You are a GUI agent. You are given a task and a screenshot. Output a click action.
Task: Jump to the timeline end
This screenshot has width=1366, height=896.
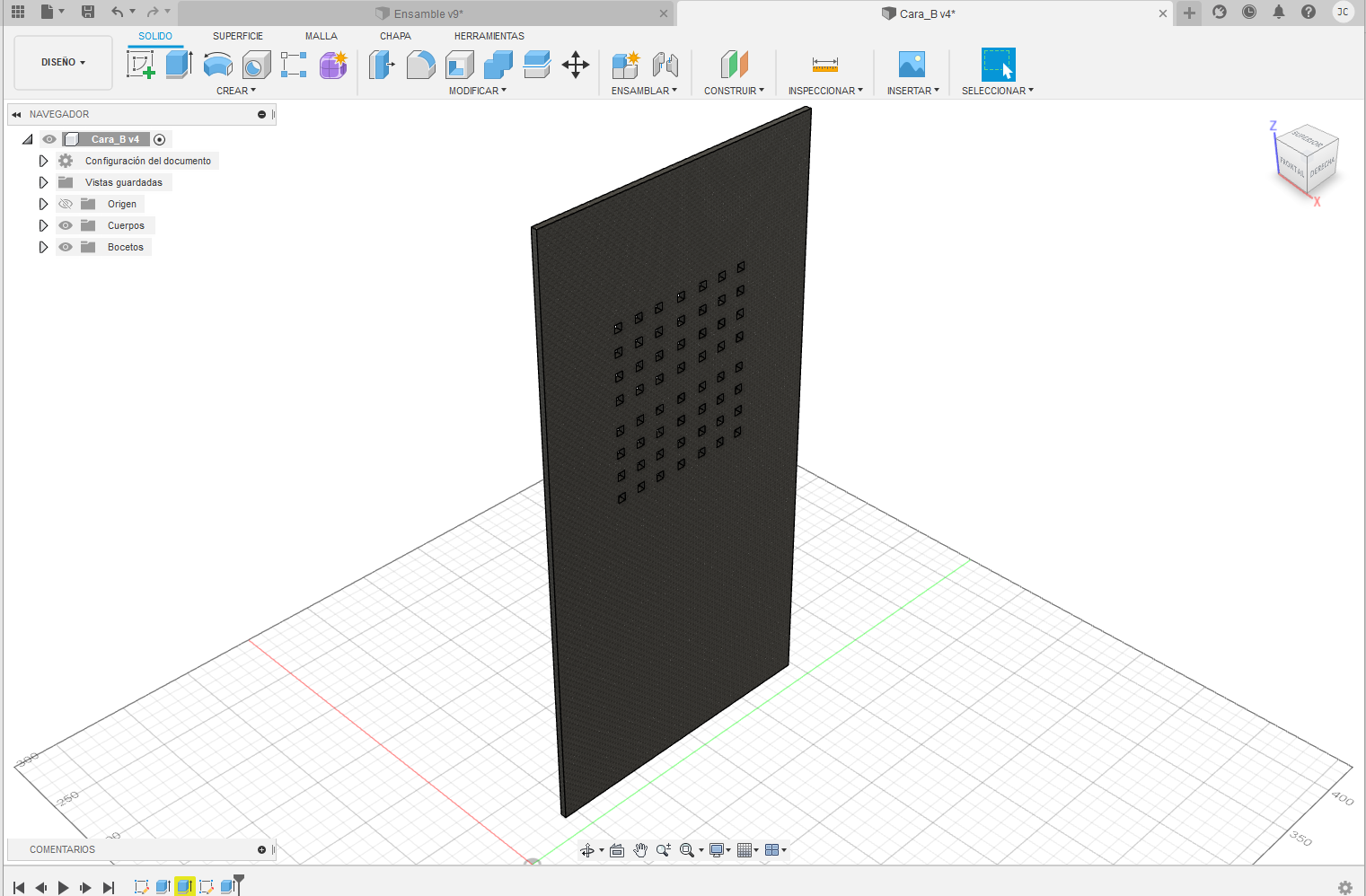click(x=109, y=887)
